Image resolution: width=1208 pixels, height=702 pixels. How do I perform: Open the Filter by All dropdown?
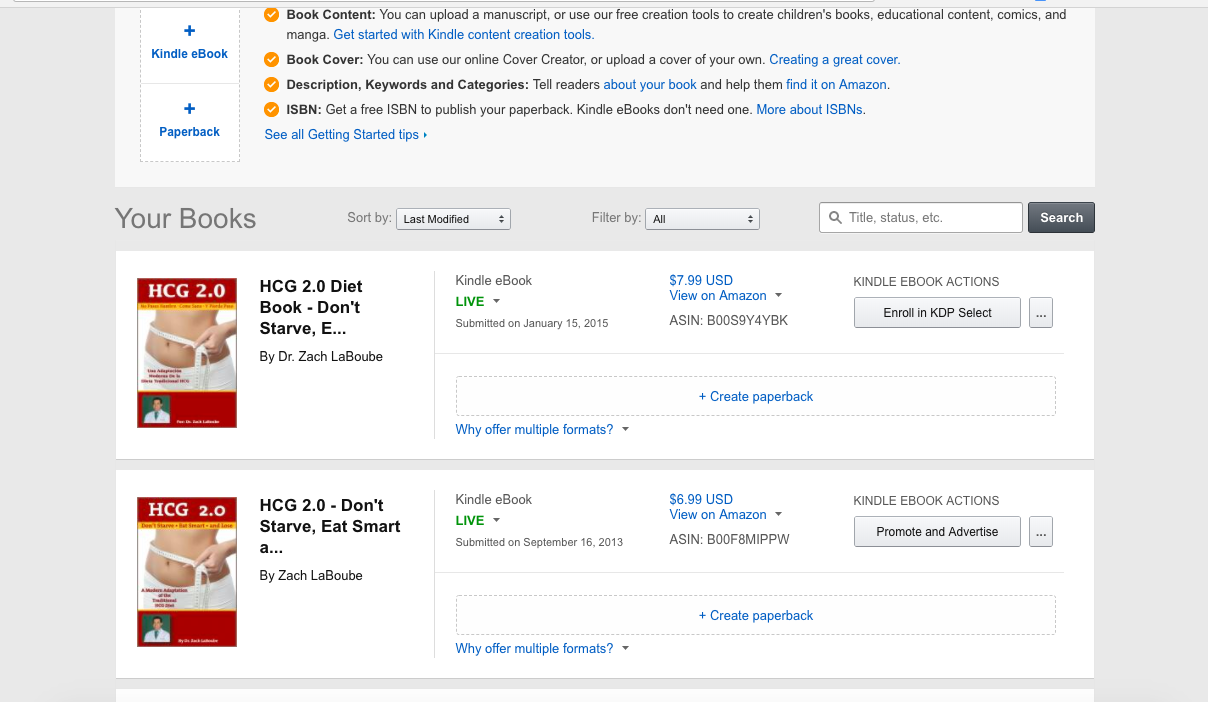(x=703, y=219)
